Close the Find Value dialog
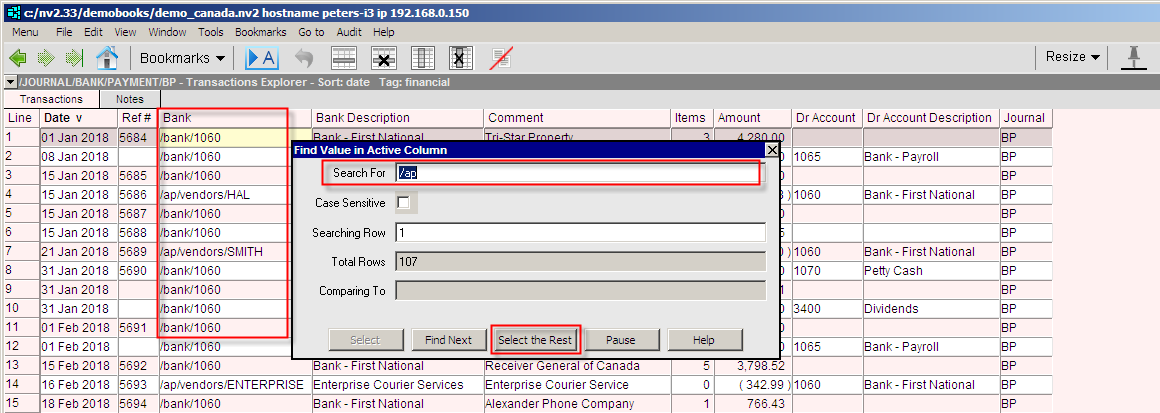Screen dimensions: 1160x413 tap(771, 149)
